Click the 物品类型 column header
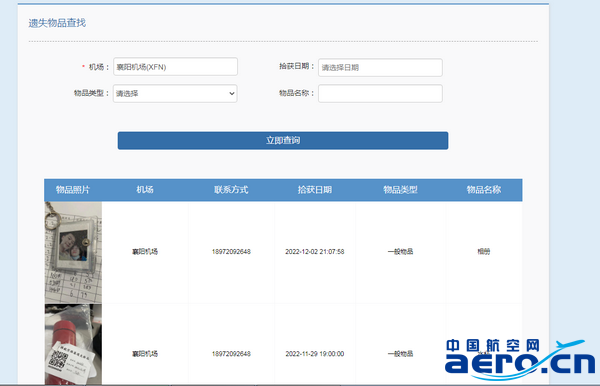The width and height of the screenshot is (600, 386). coord(401,190)
